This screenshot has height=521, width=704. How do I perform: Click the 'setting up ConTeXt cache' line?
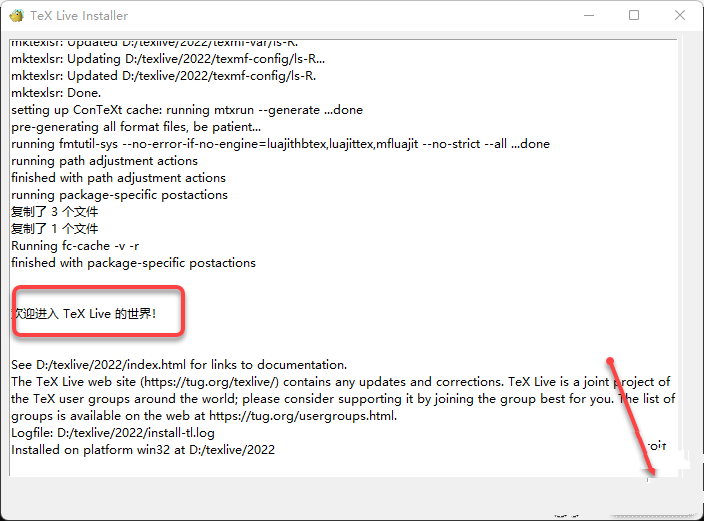tap(187, 110)
